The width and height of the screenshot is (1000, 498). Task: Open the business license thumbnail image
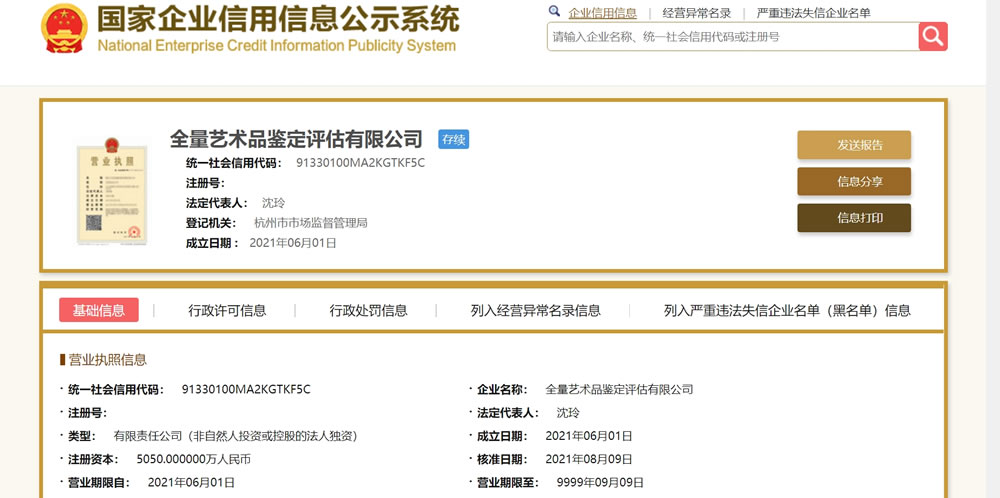tap(112, 190)
